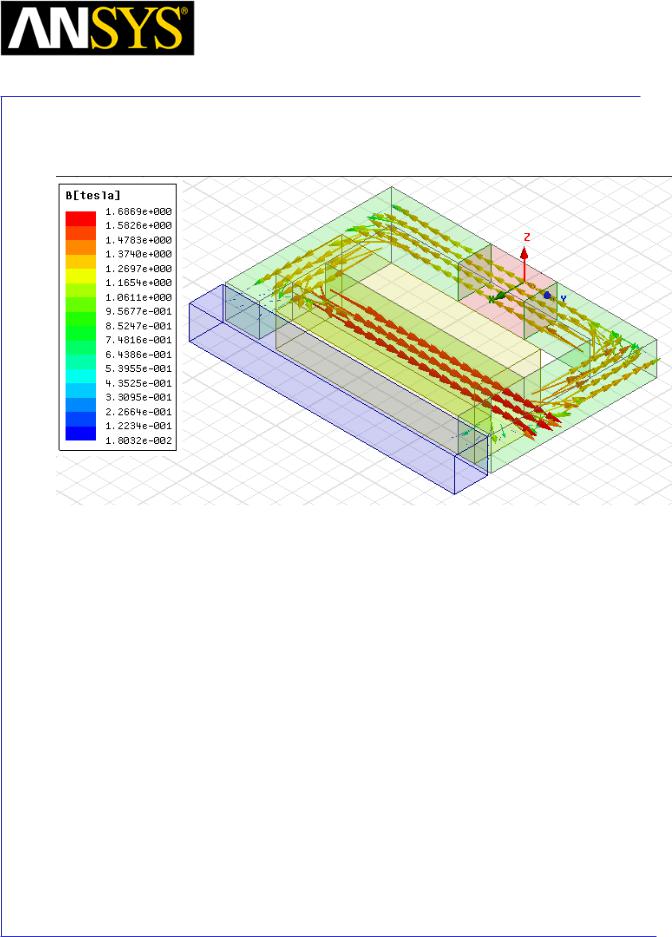
Task: Select legend value 7.4816e-001
Action: (139, 340)
